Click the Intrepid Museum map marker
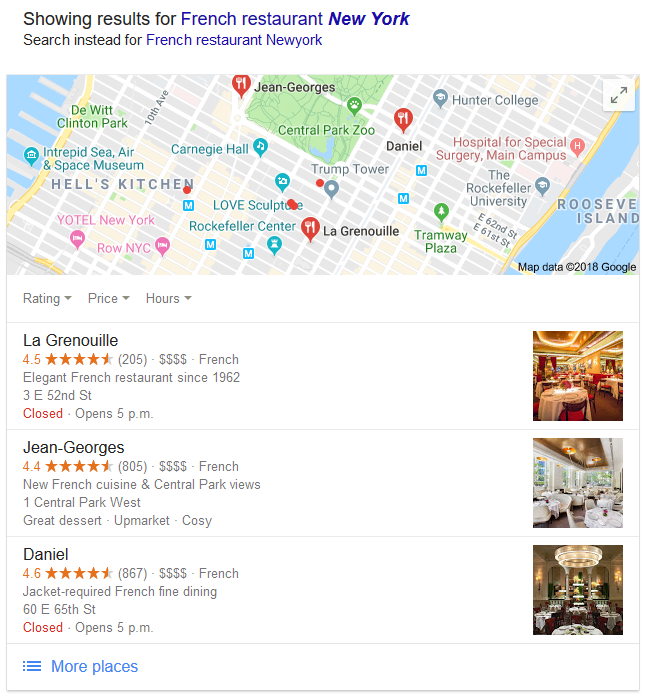 [x=31, y=156]
